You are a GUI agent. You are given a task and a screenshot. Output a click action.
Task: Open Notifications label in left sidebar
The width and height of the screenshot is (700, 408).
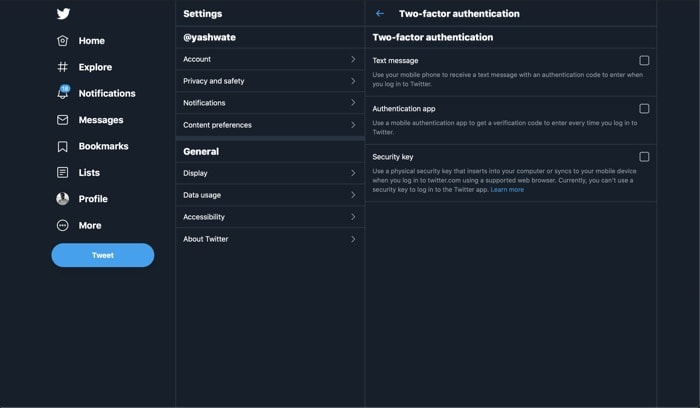click(x=107, y=93)
